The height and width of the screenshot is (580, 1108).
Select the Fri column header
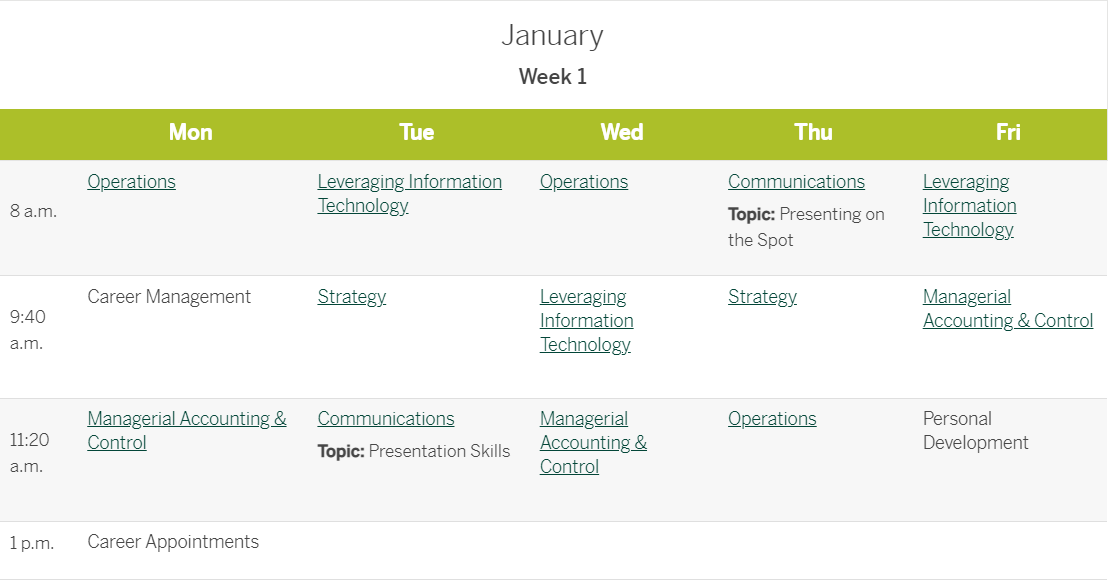[1008, 132]
